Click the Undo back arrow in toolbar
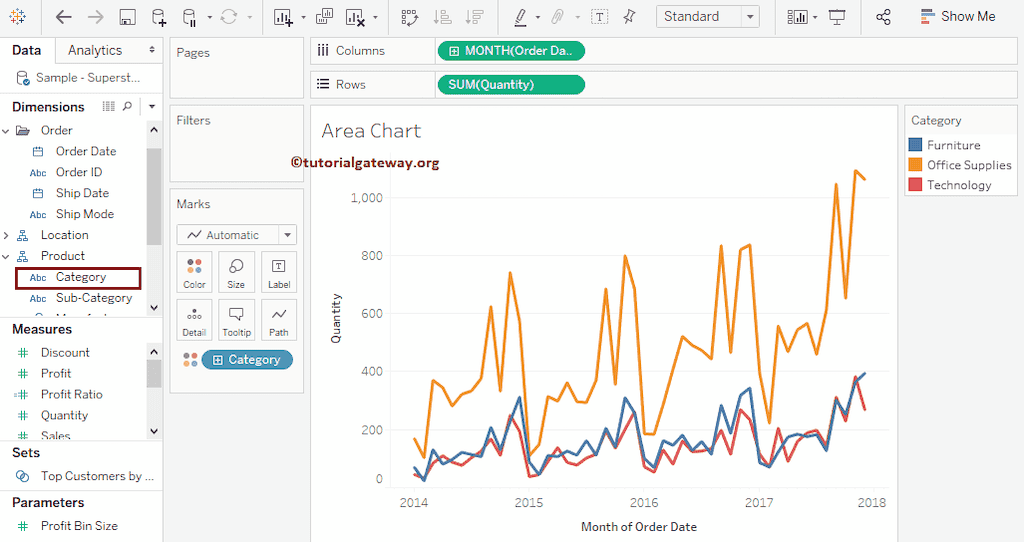The height and width of the screenshot is (542, 1024). (63, 17)
